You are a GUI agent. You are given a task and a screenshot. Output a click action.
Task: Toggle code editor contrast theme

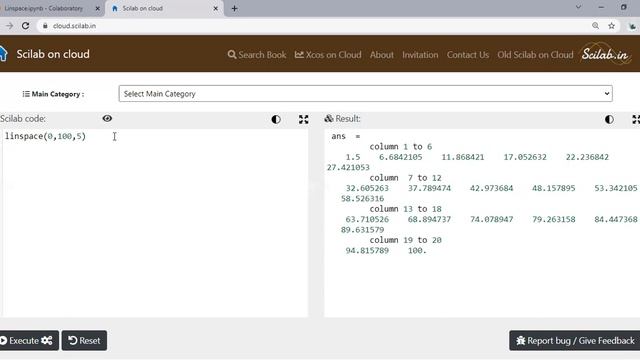276,119
